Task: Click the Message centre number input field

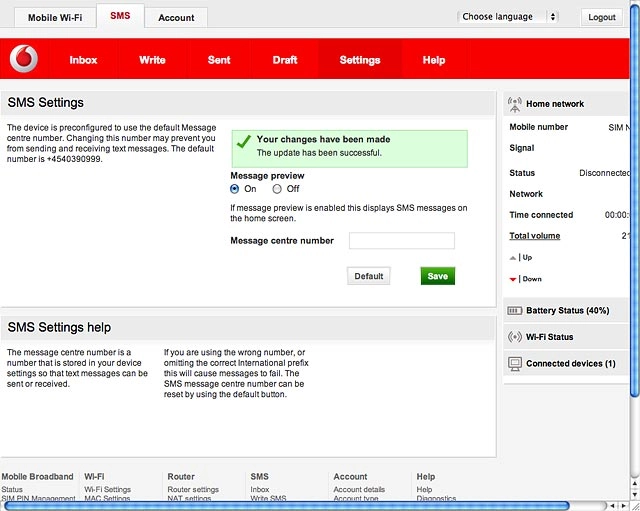Action: [x=402, y=241]
